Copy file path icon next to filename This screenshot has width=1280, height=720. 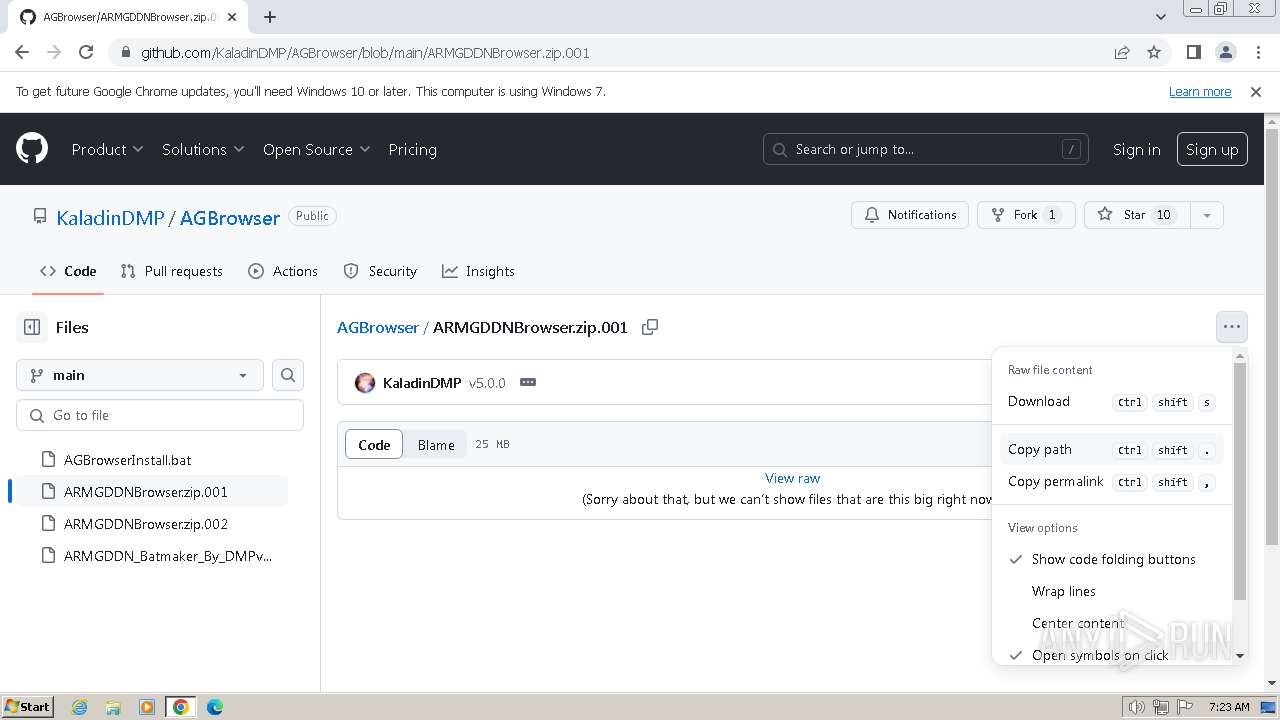pos(650,327)
